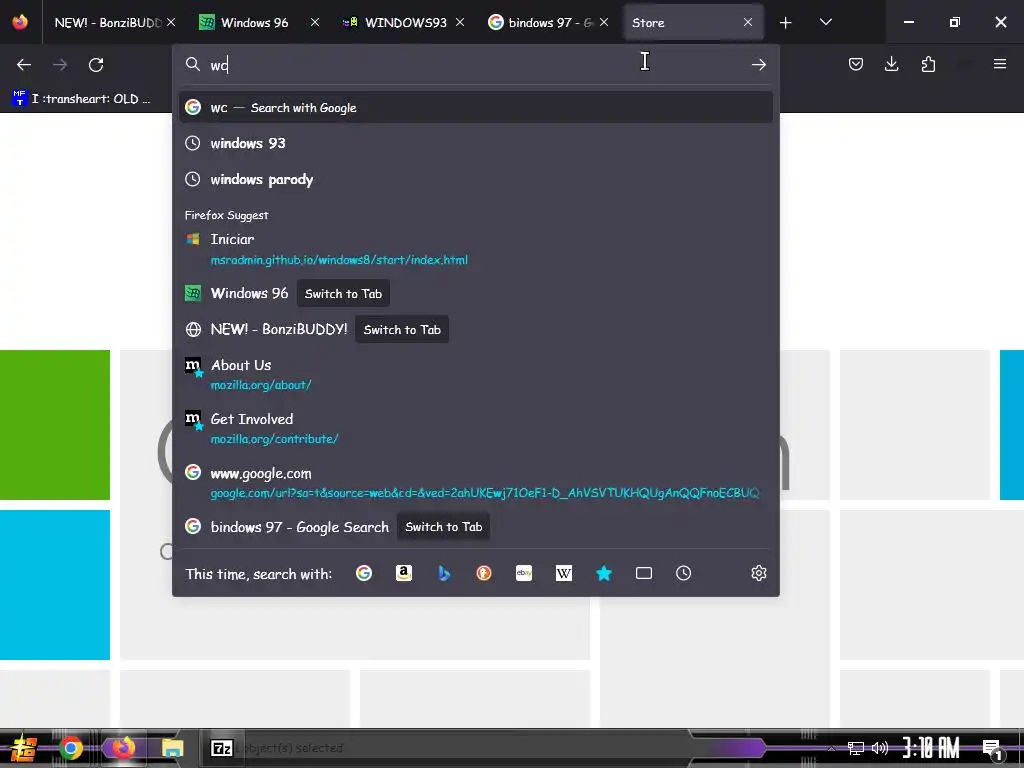The width and height of the screenshot is (1024, 768).
Task: Search this time with Wikipedia icon
Action: click(564, 573)
